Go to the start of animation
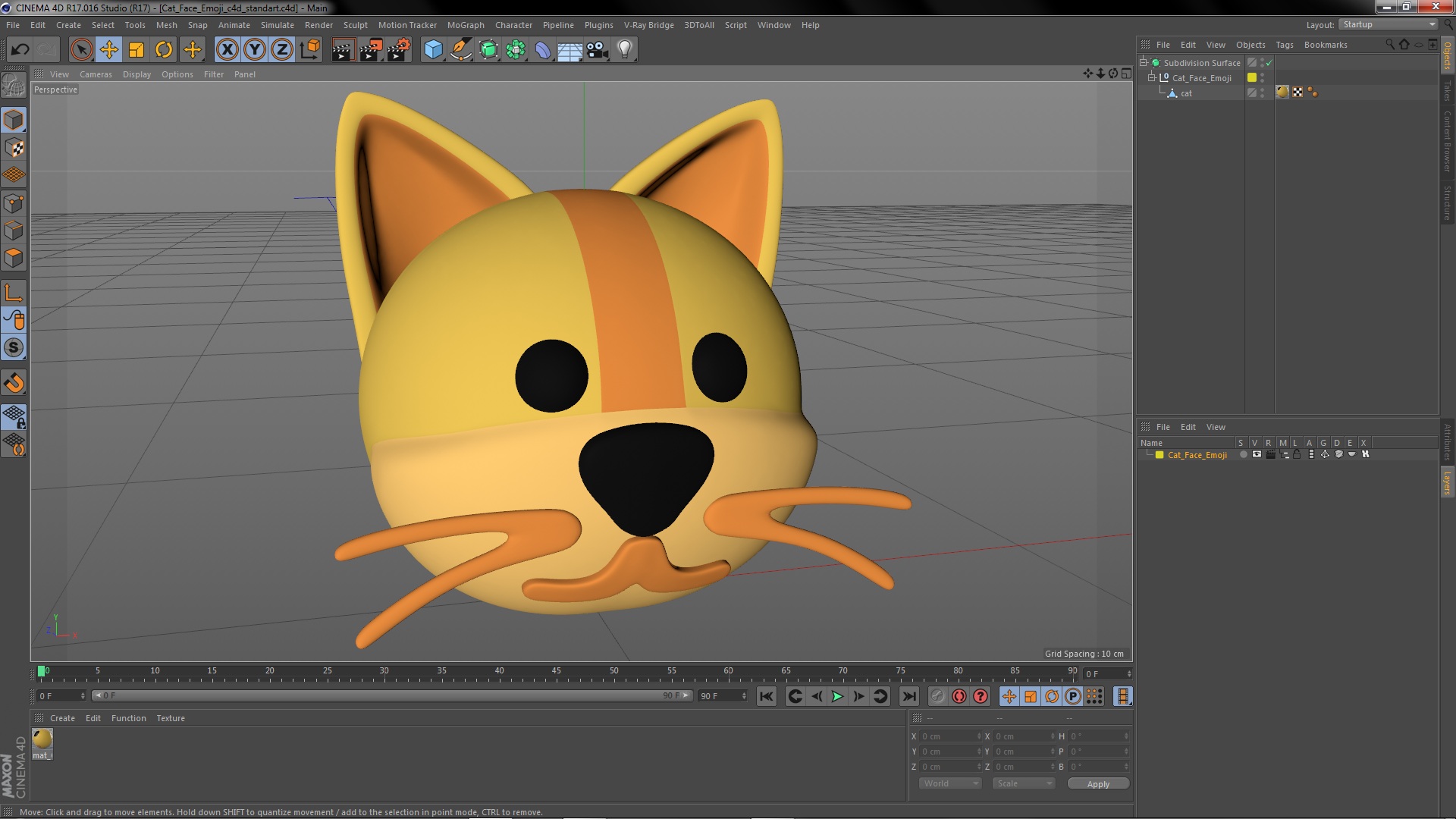 pyautogui.click(x=767, y=696)
